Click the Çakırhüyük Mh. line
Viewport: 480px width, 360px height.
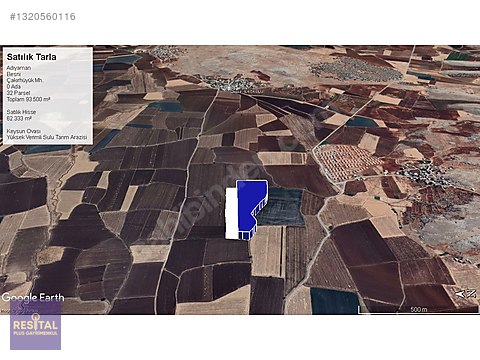[x=24, y=80]
